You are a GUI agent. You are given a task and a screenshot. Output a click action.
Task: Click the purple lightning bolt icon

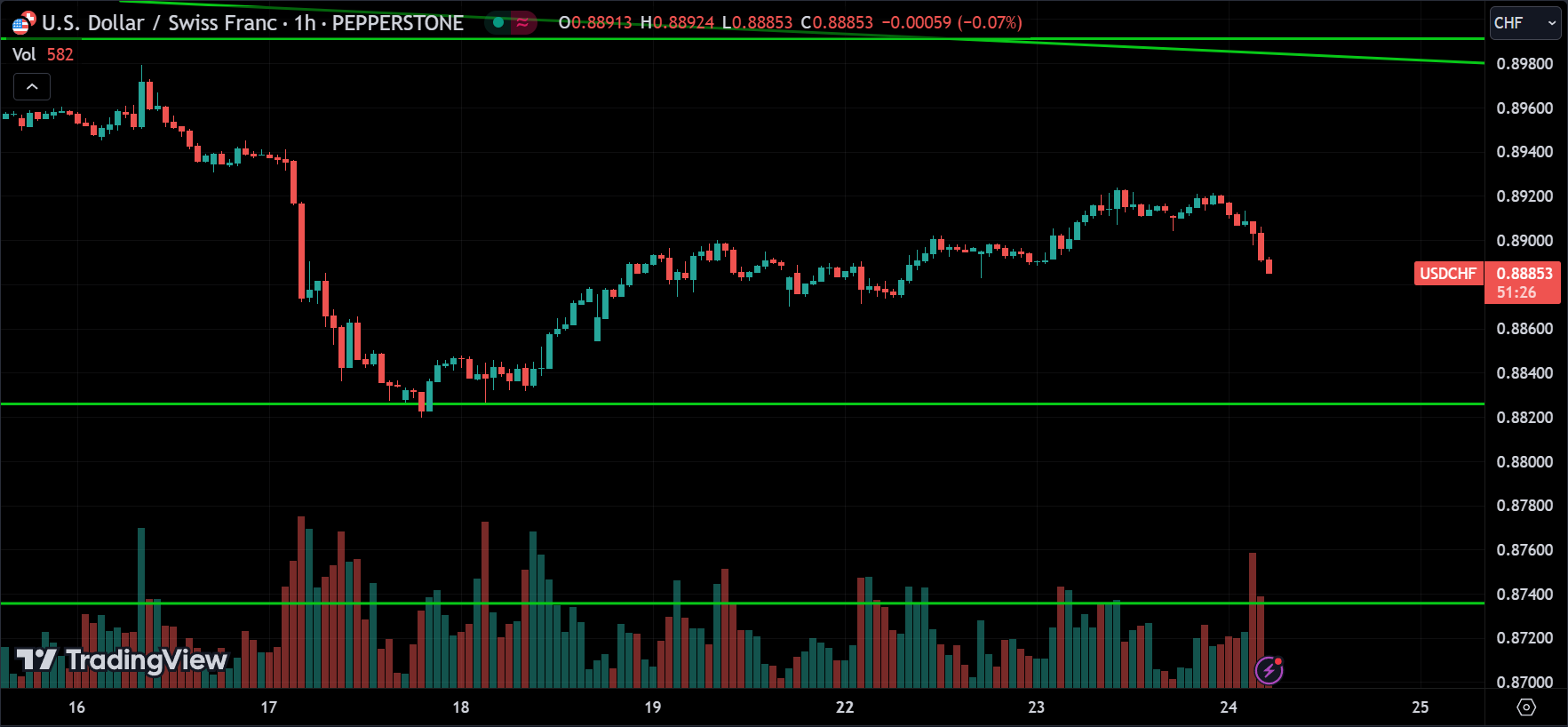[x=1270, y=670]
